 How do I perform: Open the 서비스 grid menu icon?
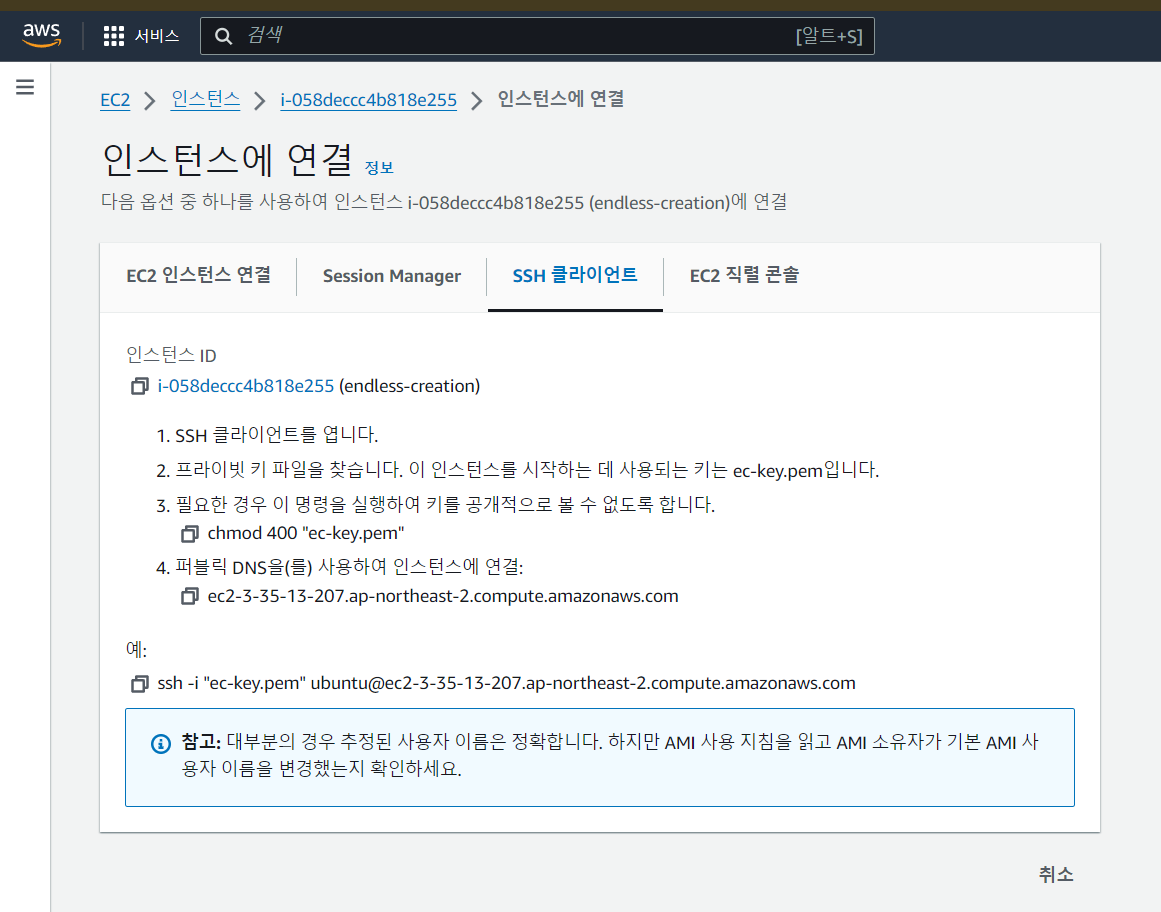click(113, 36)
